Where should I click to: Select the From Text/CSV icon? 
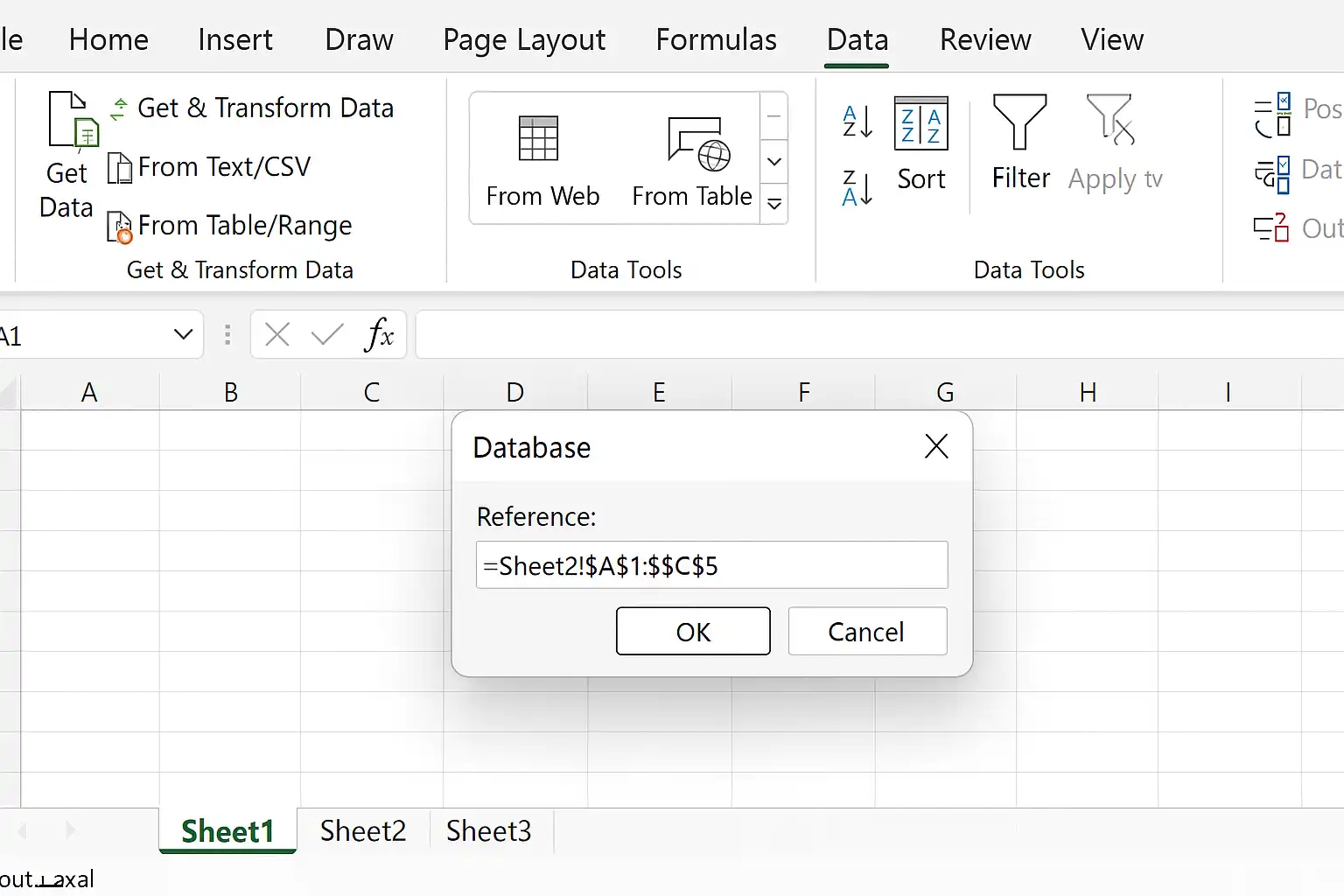(x=119, y=167)
